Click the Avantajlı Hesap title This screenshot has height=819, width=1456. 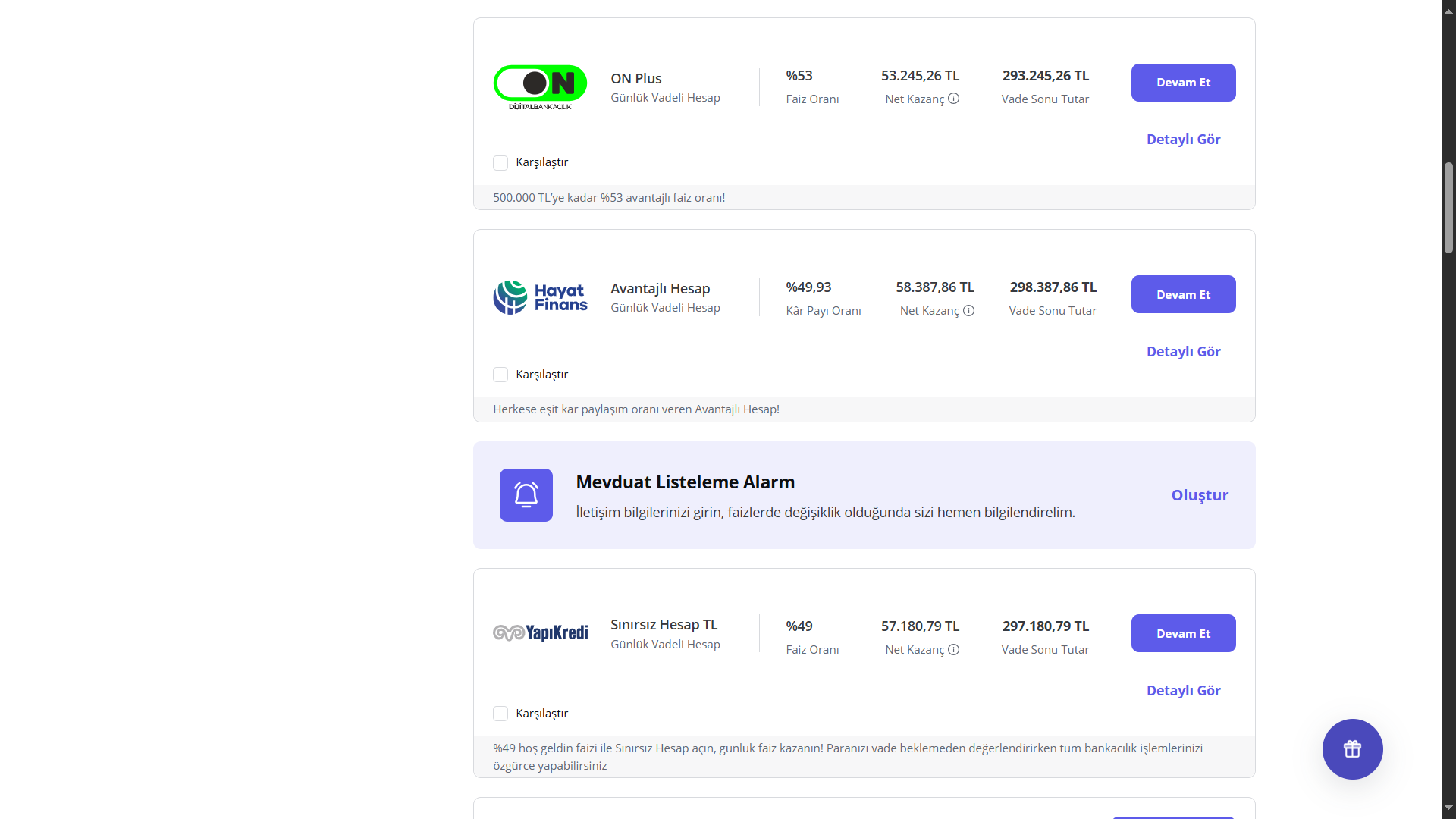(x=661, y=289)
